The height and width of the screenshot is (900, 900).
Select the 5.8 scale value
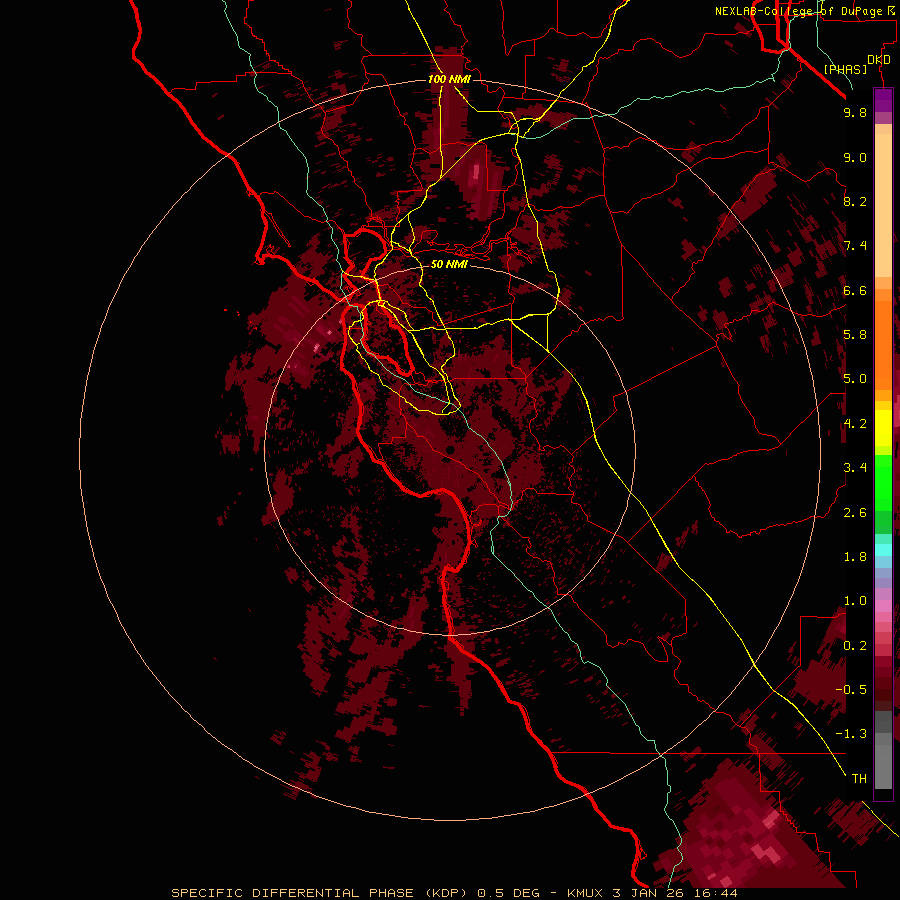pos(855,334)
